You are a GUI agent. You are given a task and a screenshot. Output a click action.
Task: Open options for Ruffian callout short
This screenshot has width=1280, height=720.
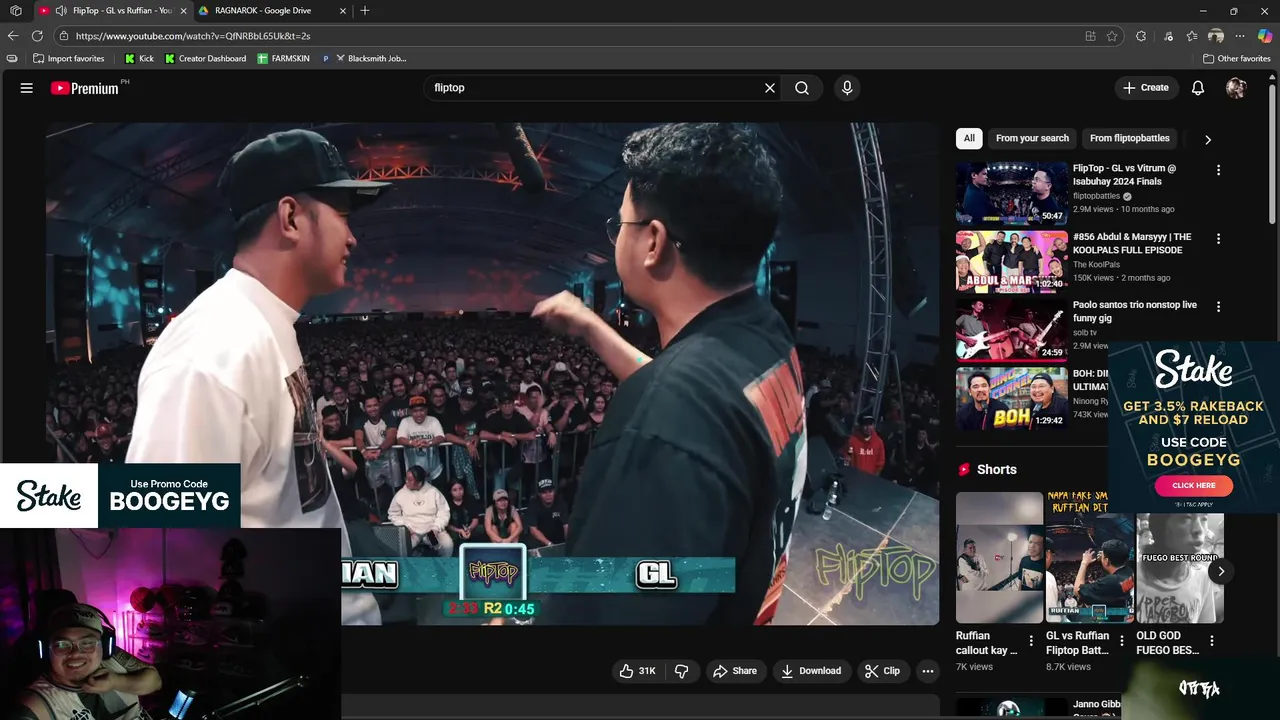[x=1031, y=641]
